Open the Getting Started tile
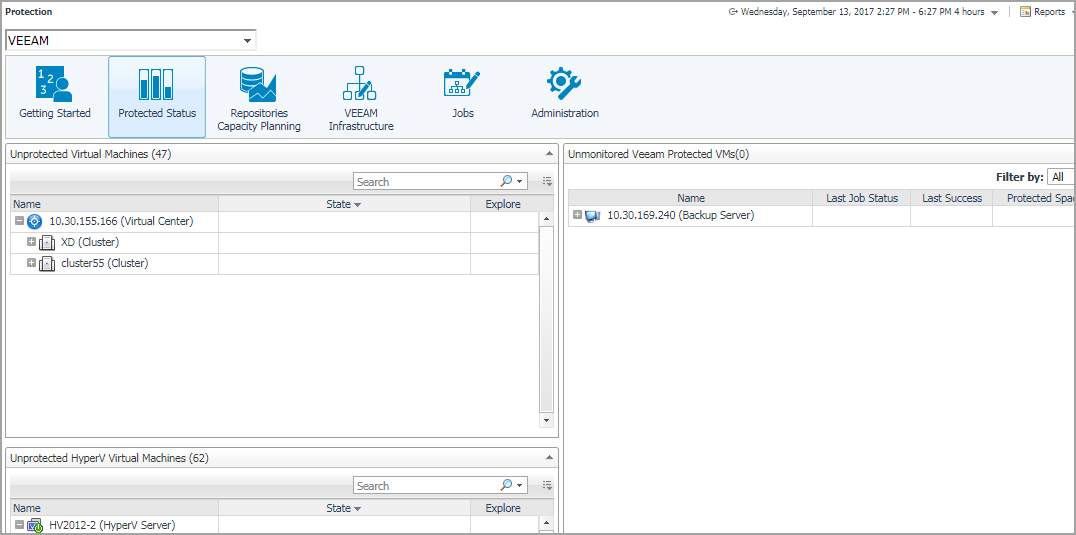 click(55, 97)
